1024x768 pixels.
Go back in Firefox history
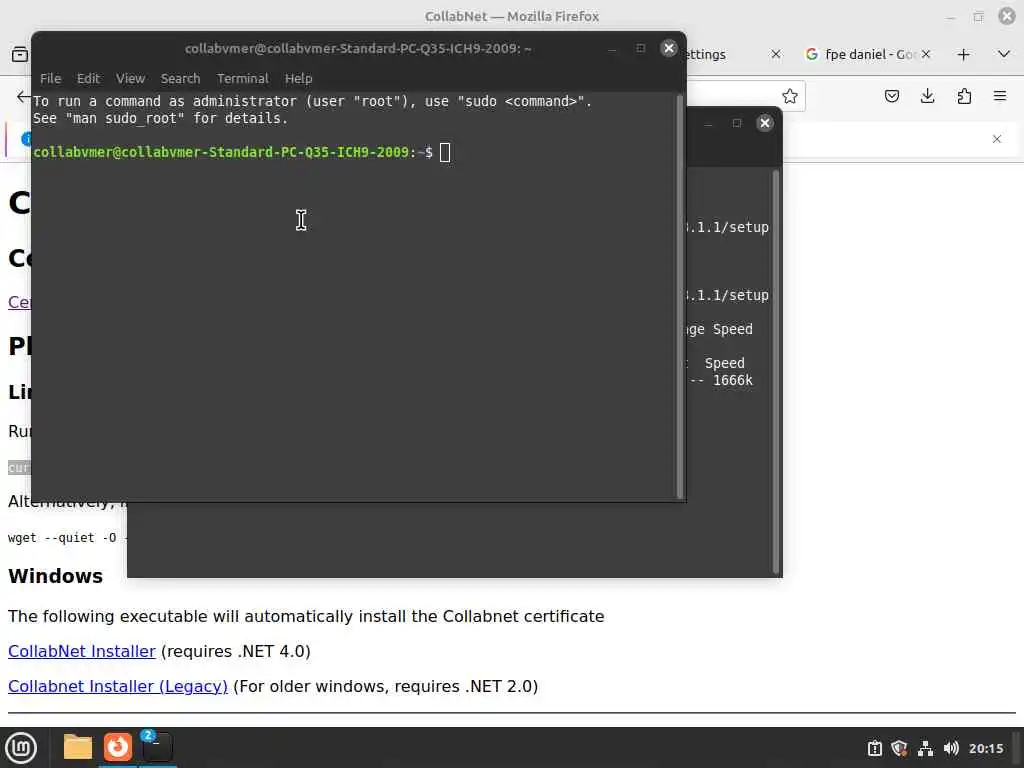coord(23,97)
